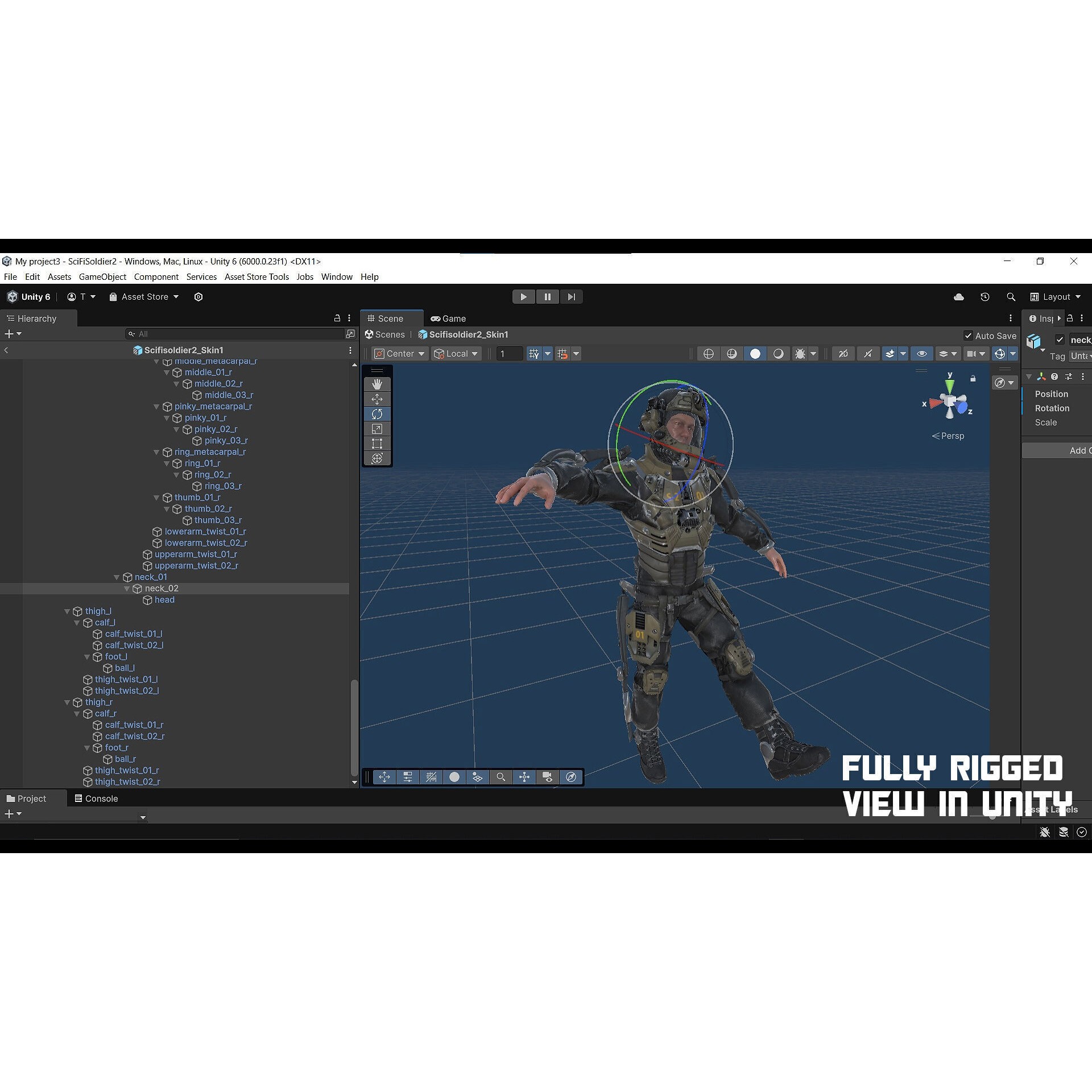The height and width of the screenshot is (1092, 1092).
Task: Click the Hierarchy search field
Action: click(235, 334)
